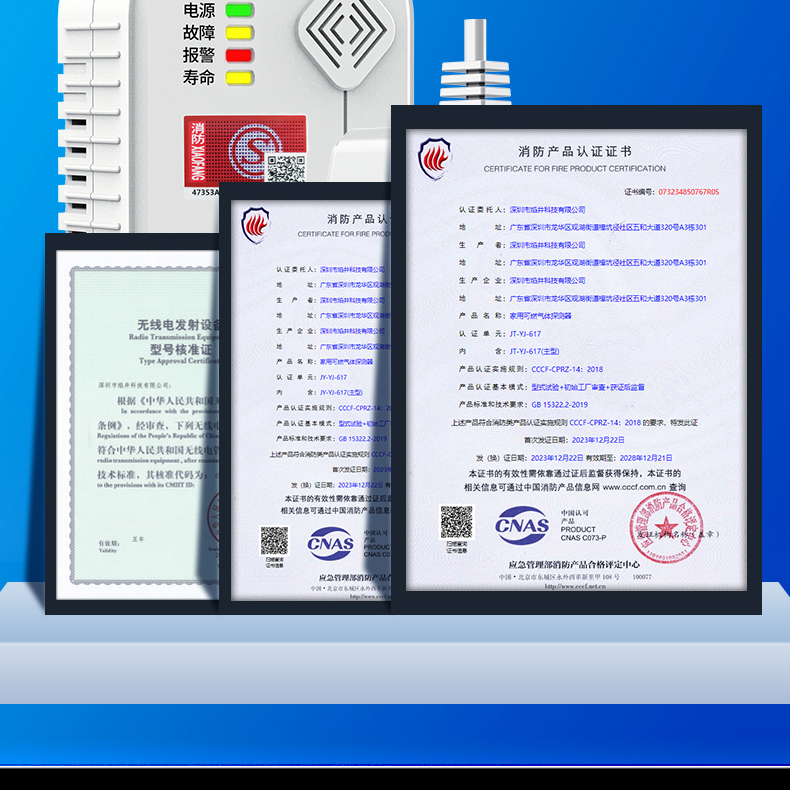The height and width of the screenshot is (790, 790).
Task: Click the green 电源 power indicator light
Action: coord(239,10)
